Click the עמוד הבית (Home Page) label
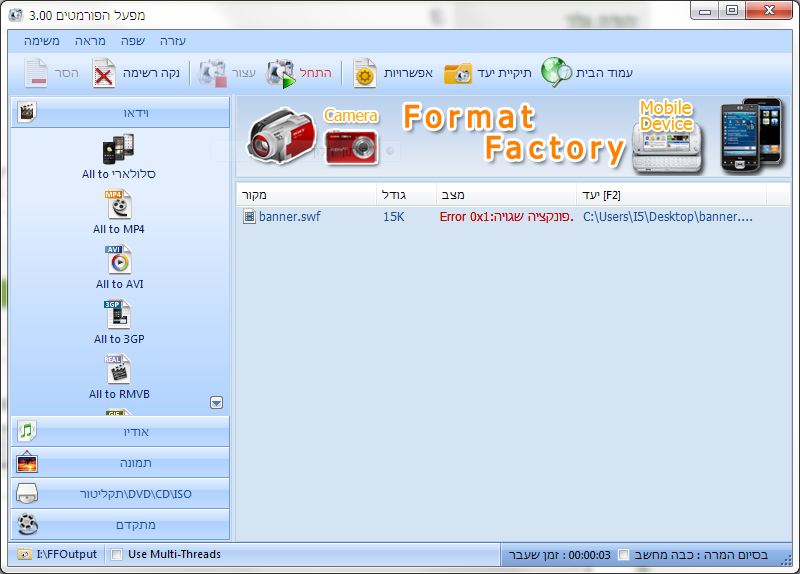 604,73
